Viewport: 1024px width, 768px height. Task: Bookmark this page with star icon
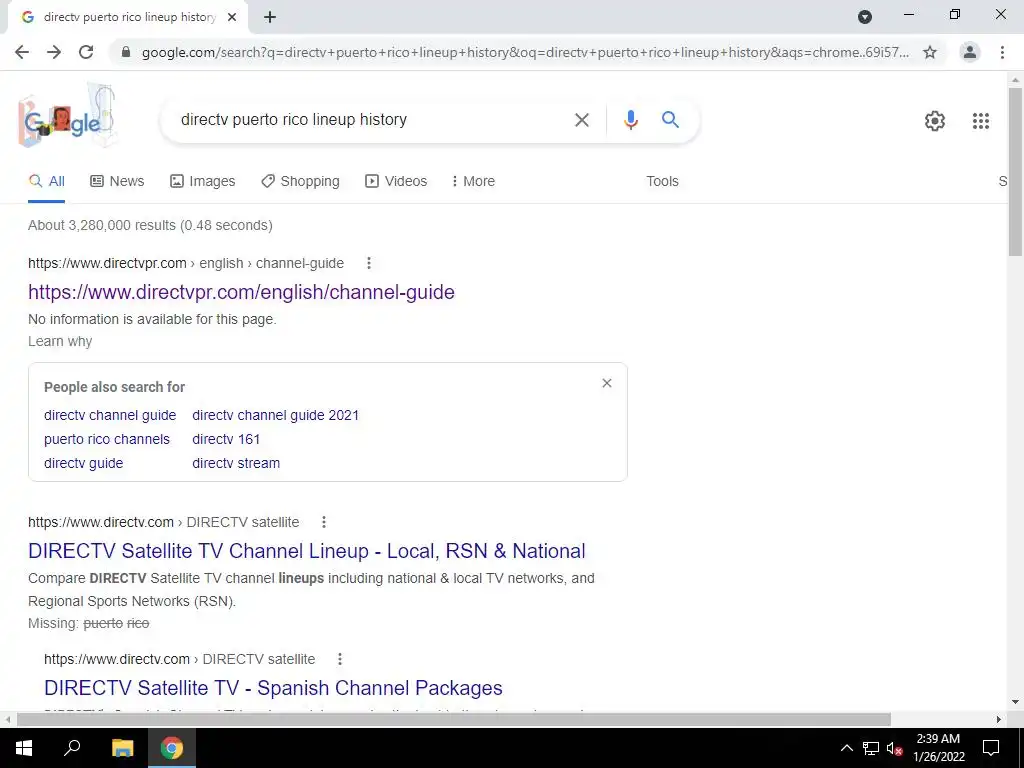click(930, 52)
